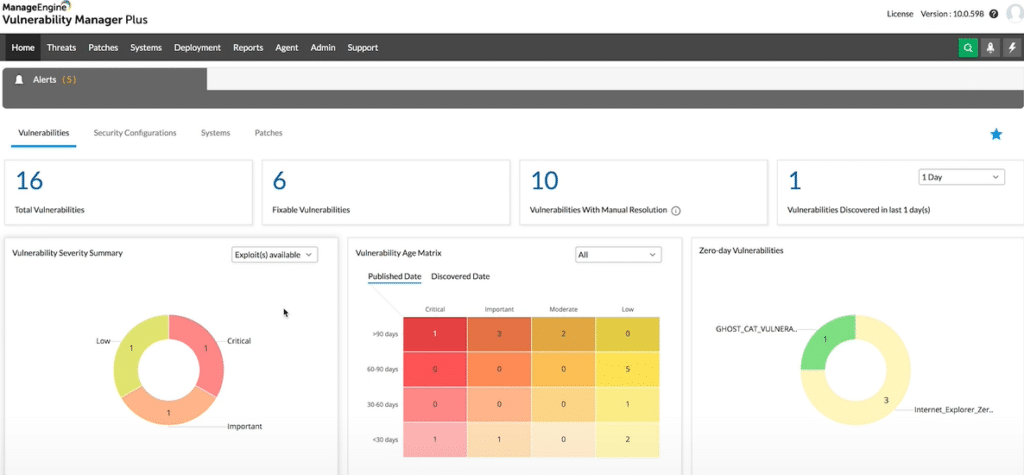The height and width of the screenshot is (475, 1024).
Task: Click the Alerts bell icon
Action: click(20, 80)
